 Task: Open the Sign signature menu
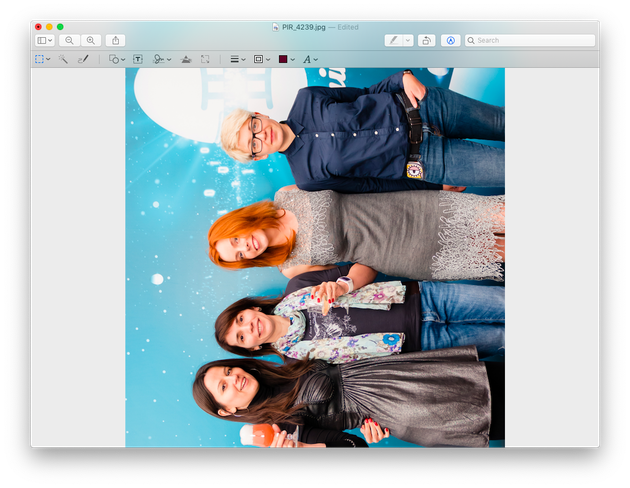point(162,59)
